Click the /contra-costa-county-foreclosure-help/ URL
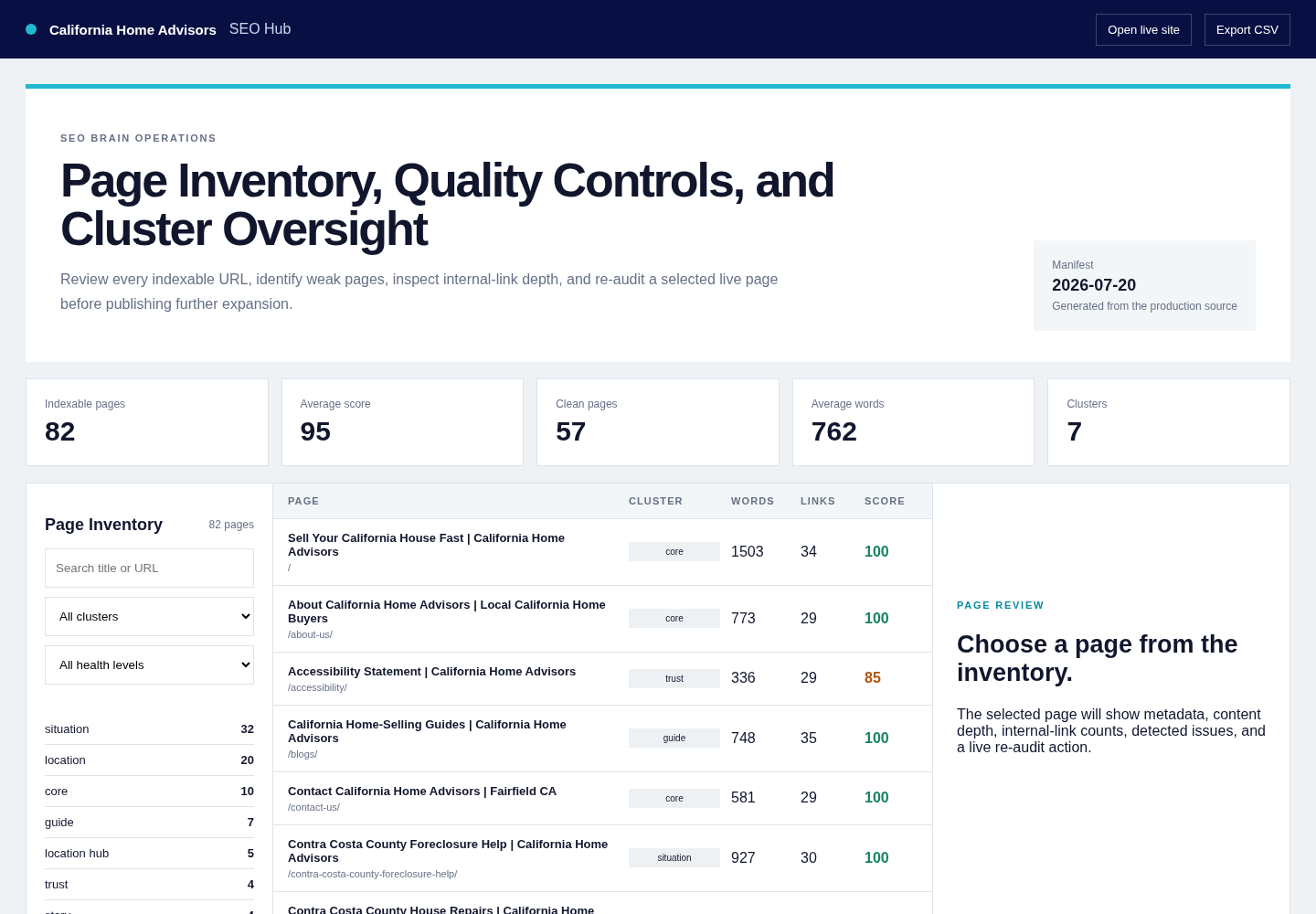This screenshot has width=1316, height=914. (x=372, y=874)
